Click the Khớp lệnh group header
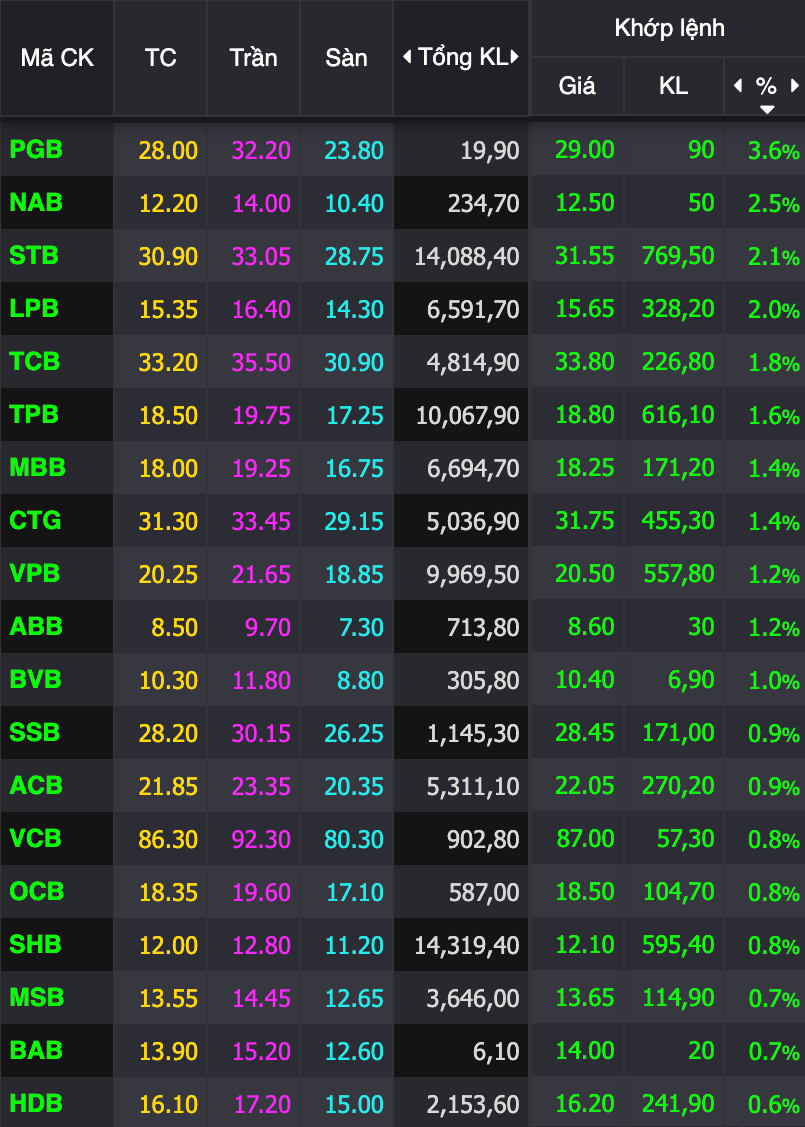Screen dimensions: 805x1127 tap(669, 28)
